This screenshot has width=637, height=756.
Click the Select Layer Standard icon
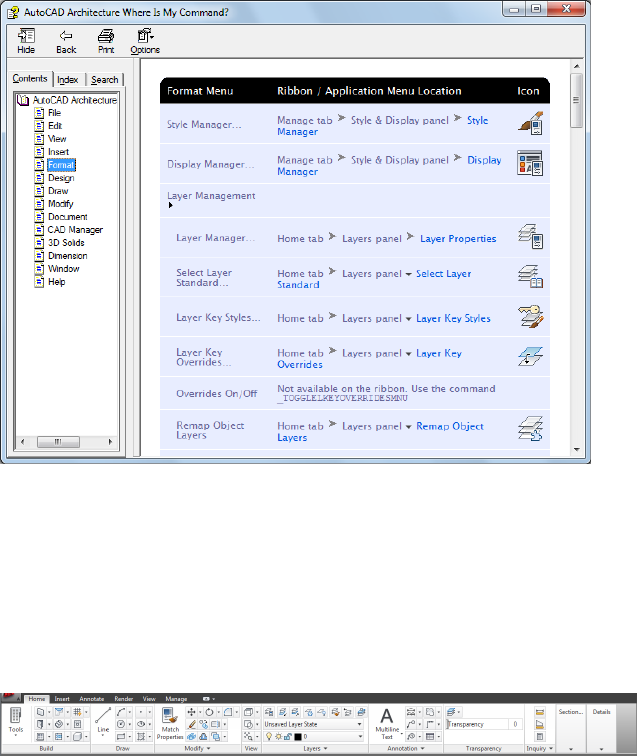pos(530,276)
